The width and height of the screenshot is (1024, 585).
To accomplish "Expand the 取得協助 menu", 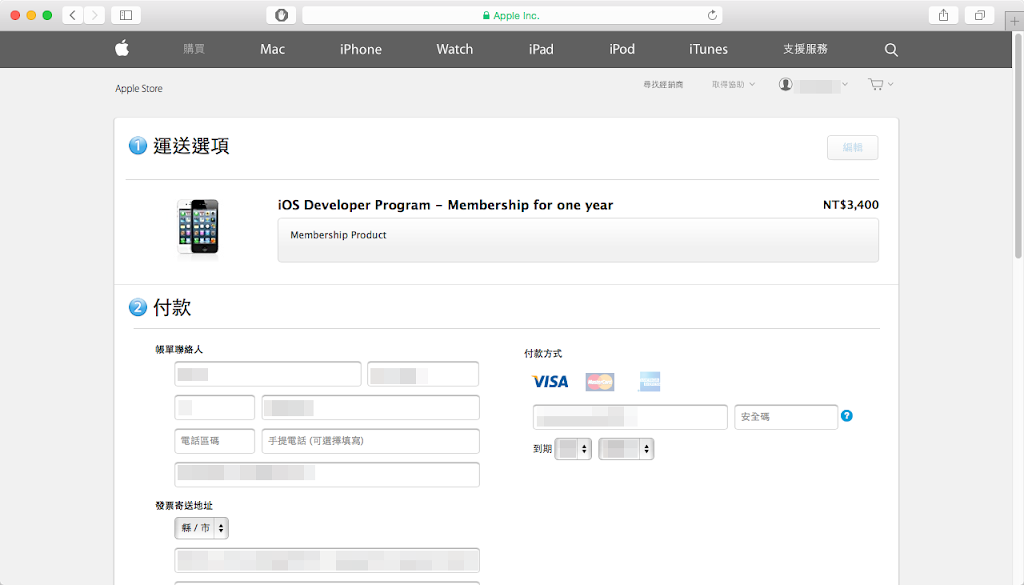I will coord(733,85).
